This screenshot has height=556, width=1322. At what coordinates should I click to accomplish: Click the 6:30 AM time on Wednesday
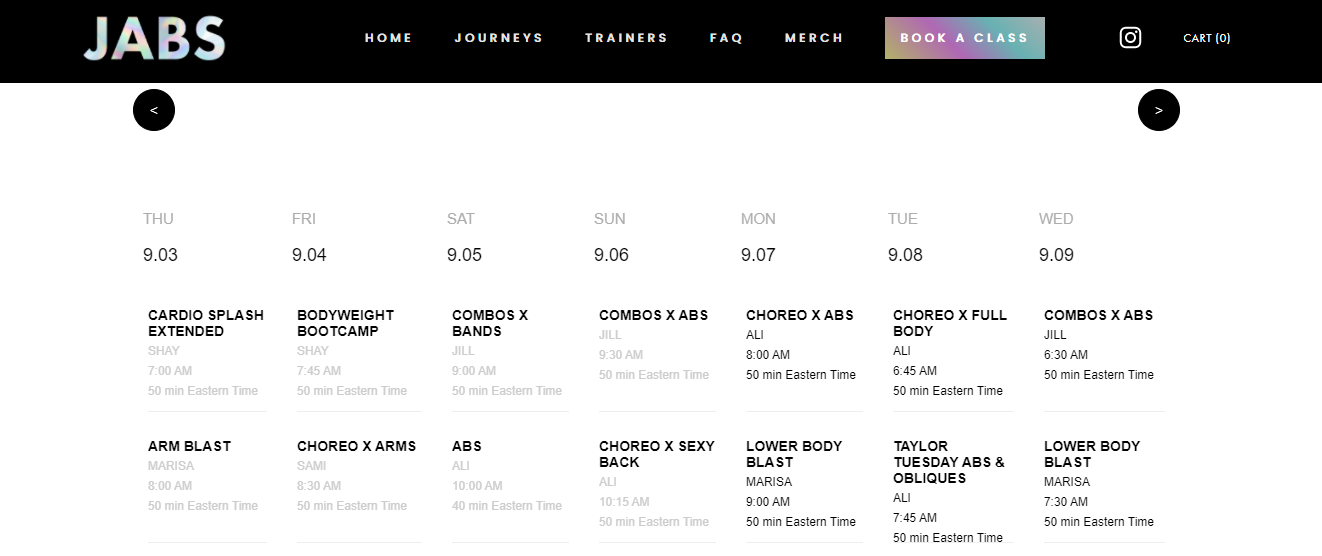tap(1066, 355)
